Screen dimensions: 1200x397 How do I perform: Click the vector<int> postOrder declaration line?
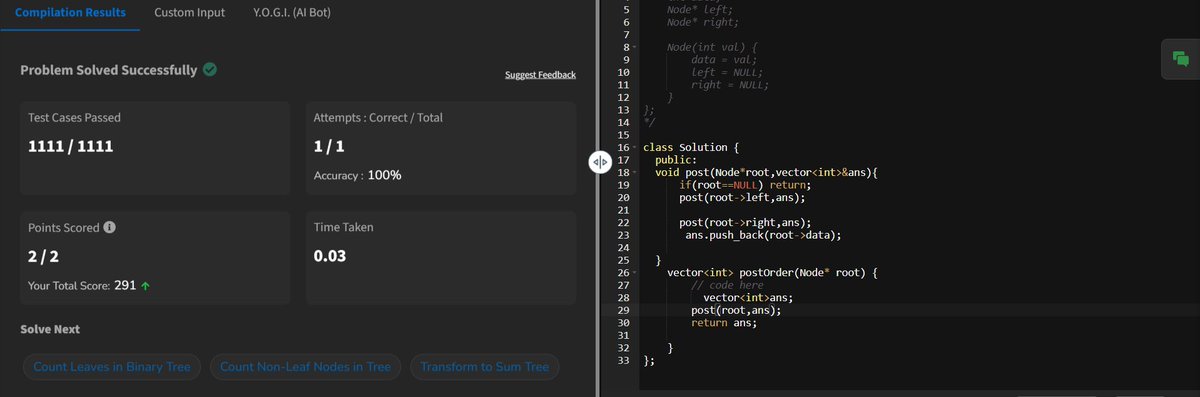coord(772,272)
